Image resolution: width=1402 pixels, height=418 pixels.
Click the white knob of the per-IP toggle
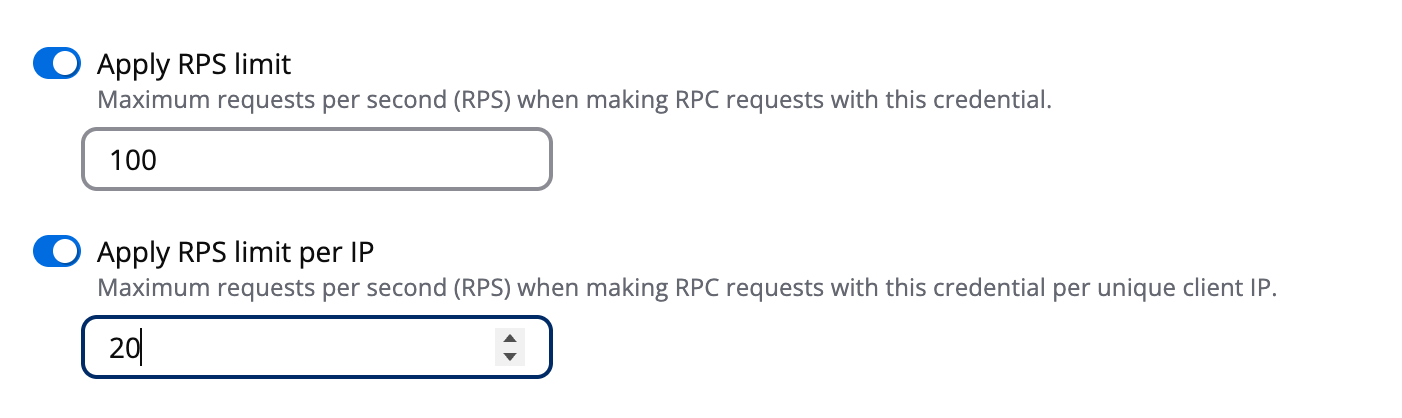coord(66,252)
